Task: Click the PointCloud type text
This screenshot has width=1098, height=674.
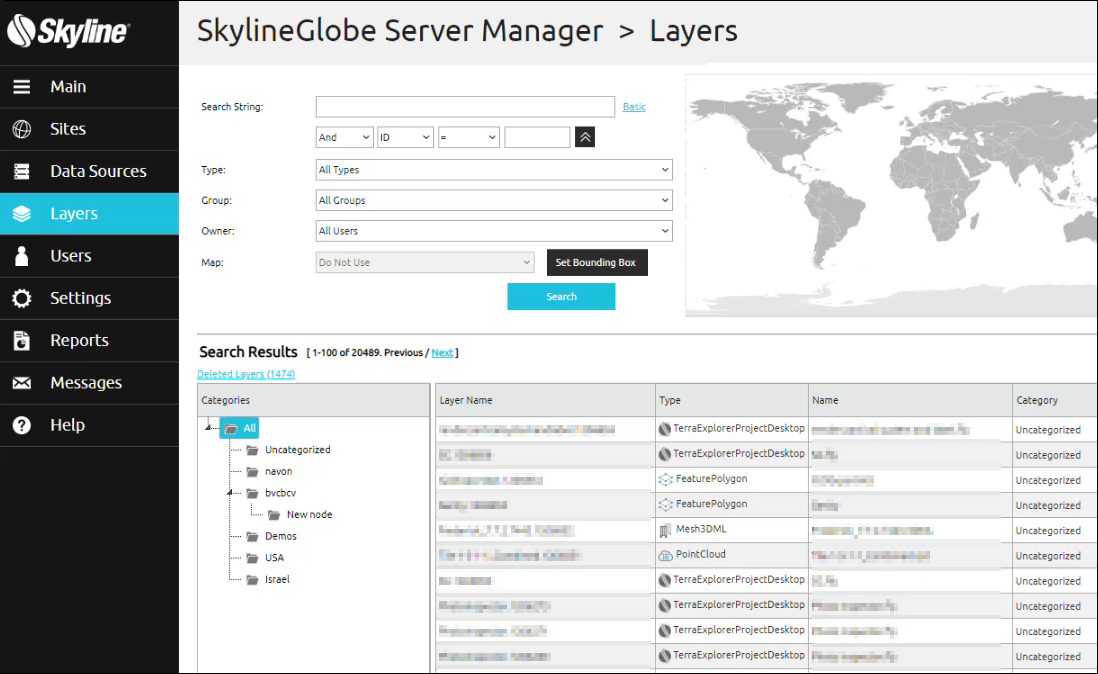Action: tap(700, 554)
